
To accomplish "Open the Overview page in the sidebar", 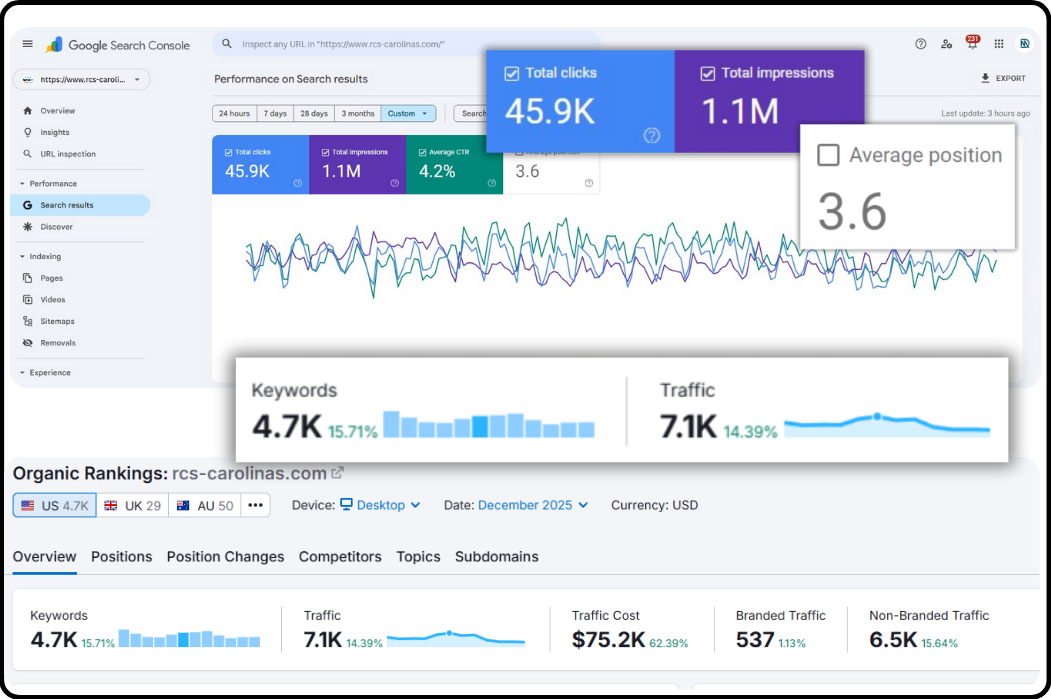I will tap(55, 110).
